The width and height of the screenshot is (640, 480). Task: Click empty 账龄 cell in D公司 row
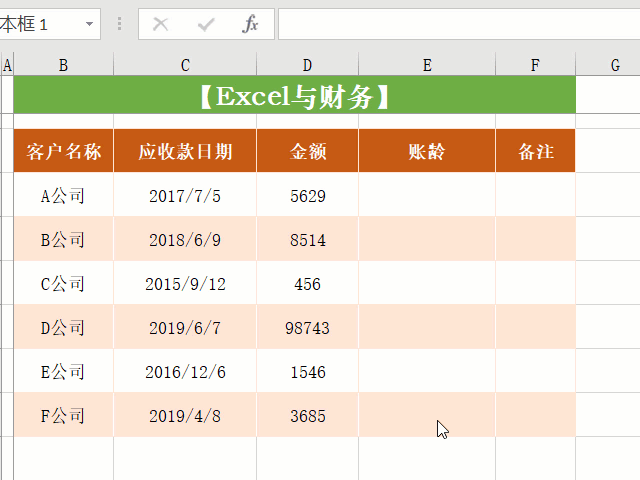pos(427,327)
